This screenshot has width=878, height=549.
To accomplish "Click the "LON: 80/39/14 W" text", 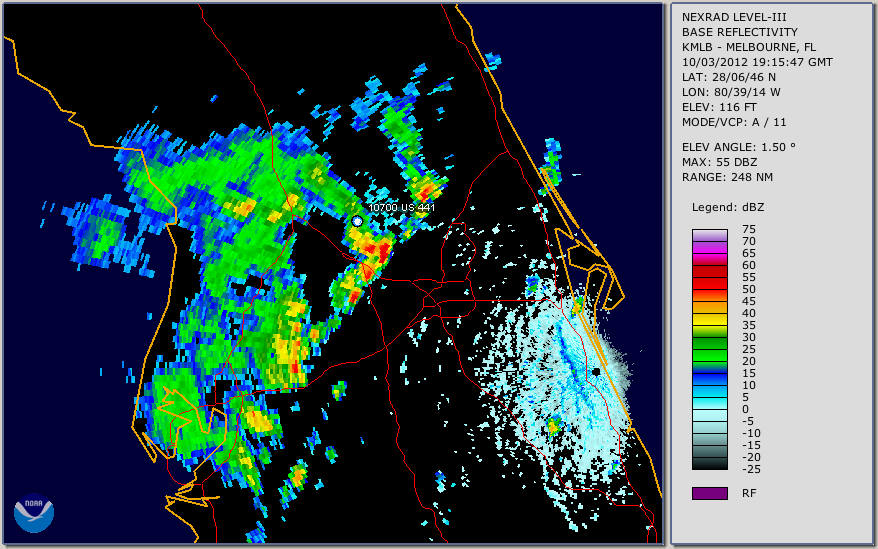I will coord(731,92).
